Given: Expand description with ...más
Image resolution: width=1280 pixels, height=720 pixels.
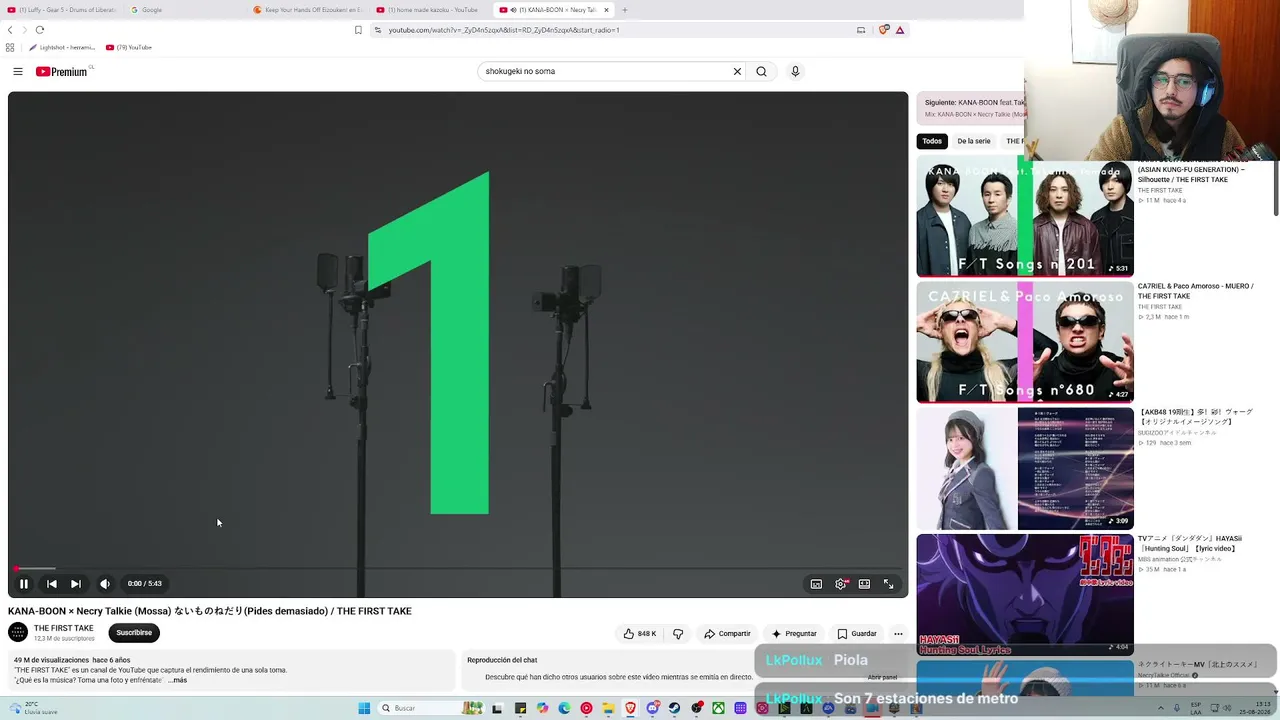Looking at the screenshot, I should click(178, 680).
